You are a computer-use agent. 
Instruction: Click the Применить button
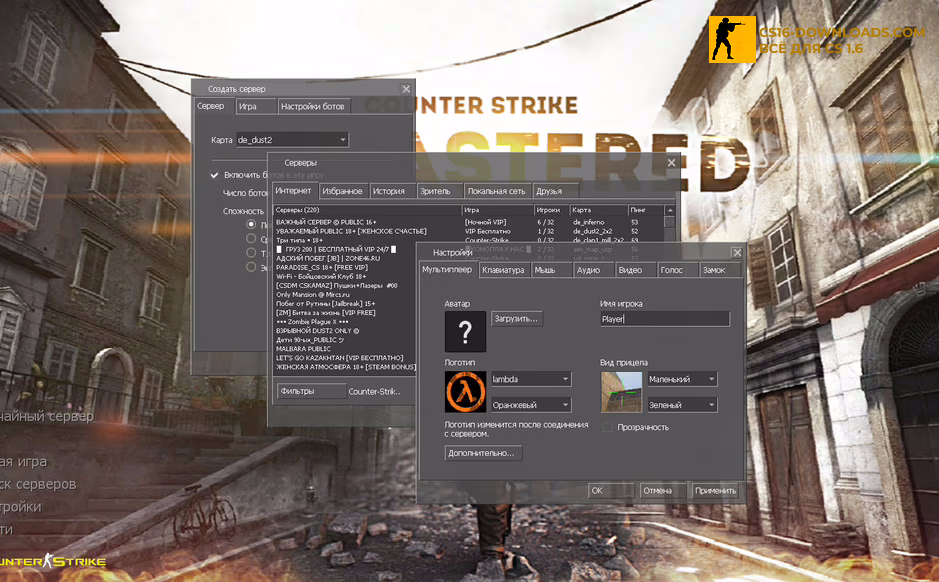715,490
